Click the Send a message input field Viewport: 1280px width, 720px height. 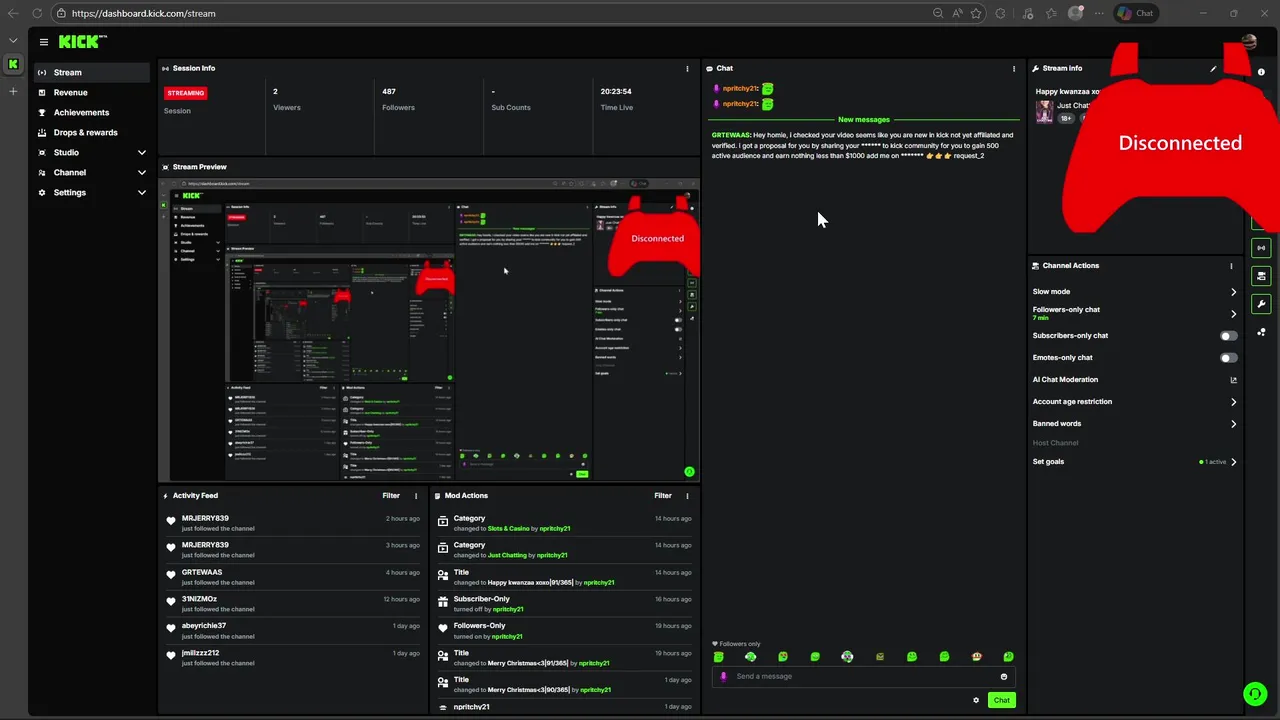point(863,676)
